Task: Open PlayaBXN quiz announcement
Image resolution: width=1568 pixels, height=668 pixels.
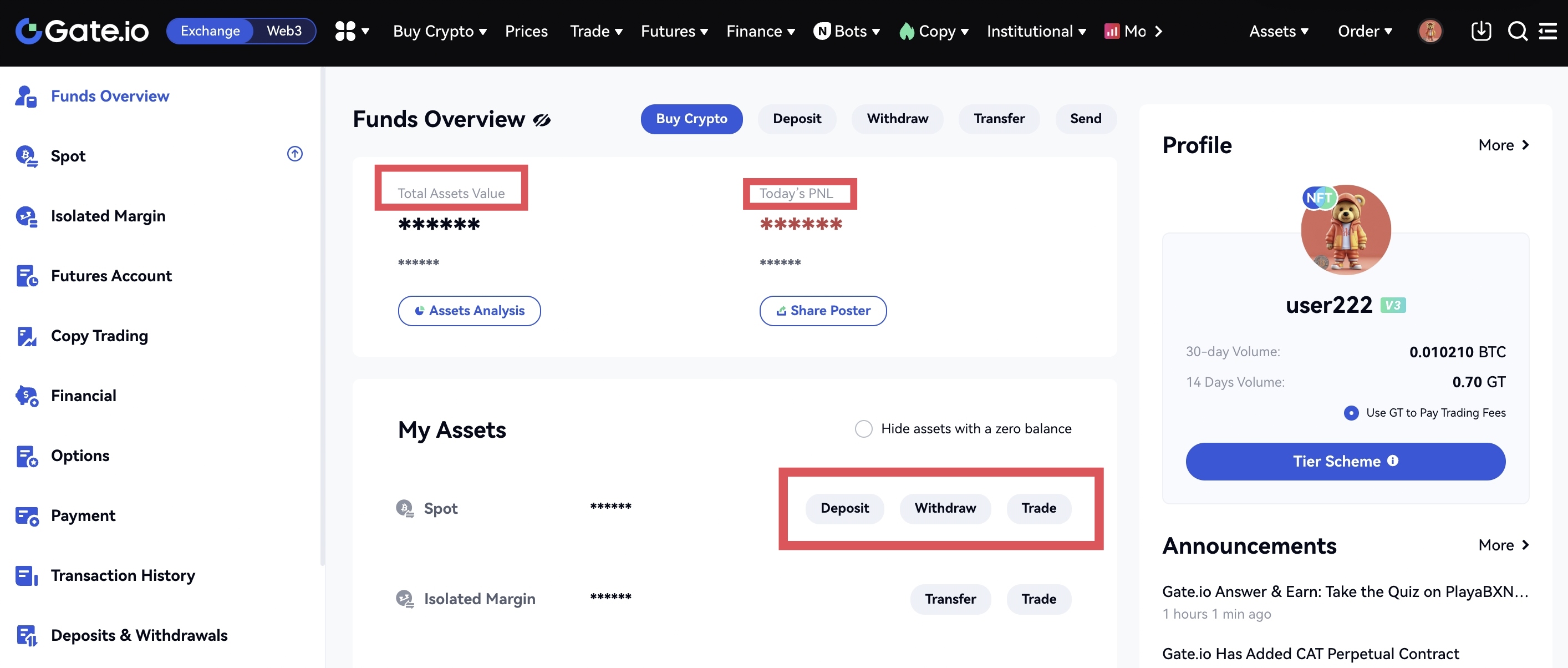Action: [x=1345, y=591]
